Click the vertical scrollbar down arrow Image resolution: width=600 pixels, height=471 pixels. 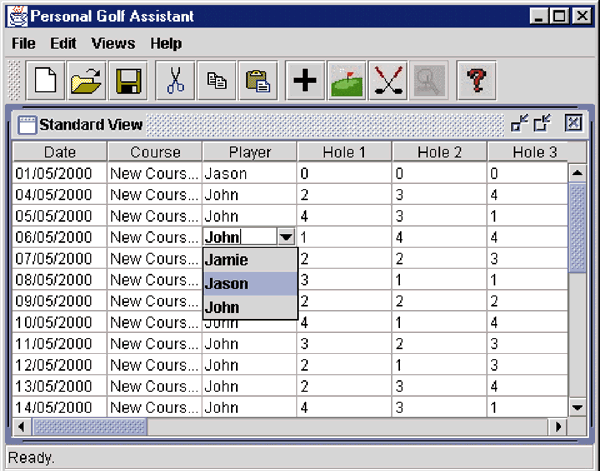coord(576,407)
